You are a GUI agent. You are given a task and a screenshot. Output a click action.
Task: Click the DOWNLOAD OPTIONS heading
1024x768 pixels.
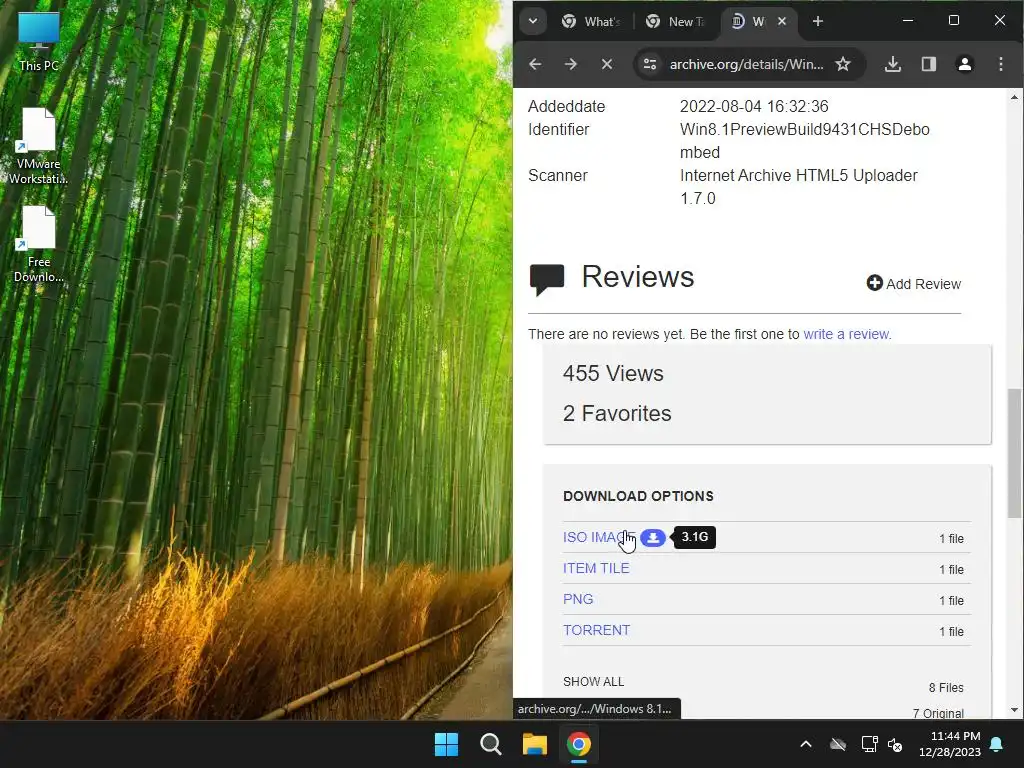coord(638,496)
